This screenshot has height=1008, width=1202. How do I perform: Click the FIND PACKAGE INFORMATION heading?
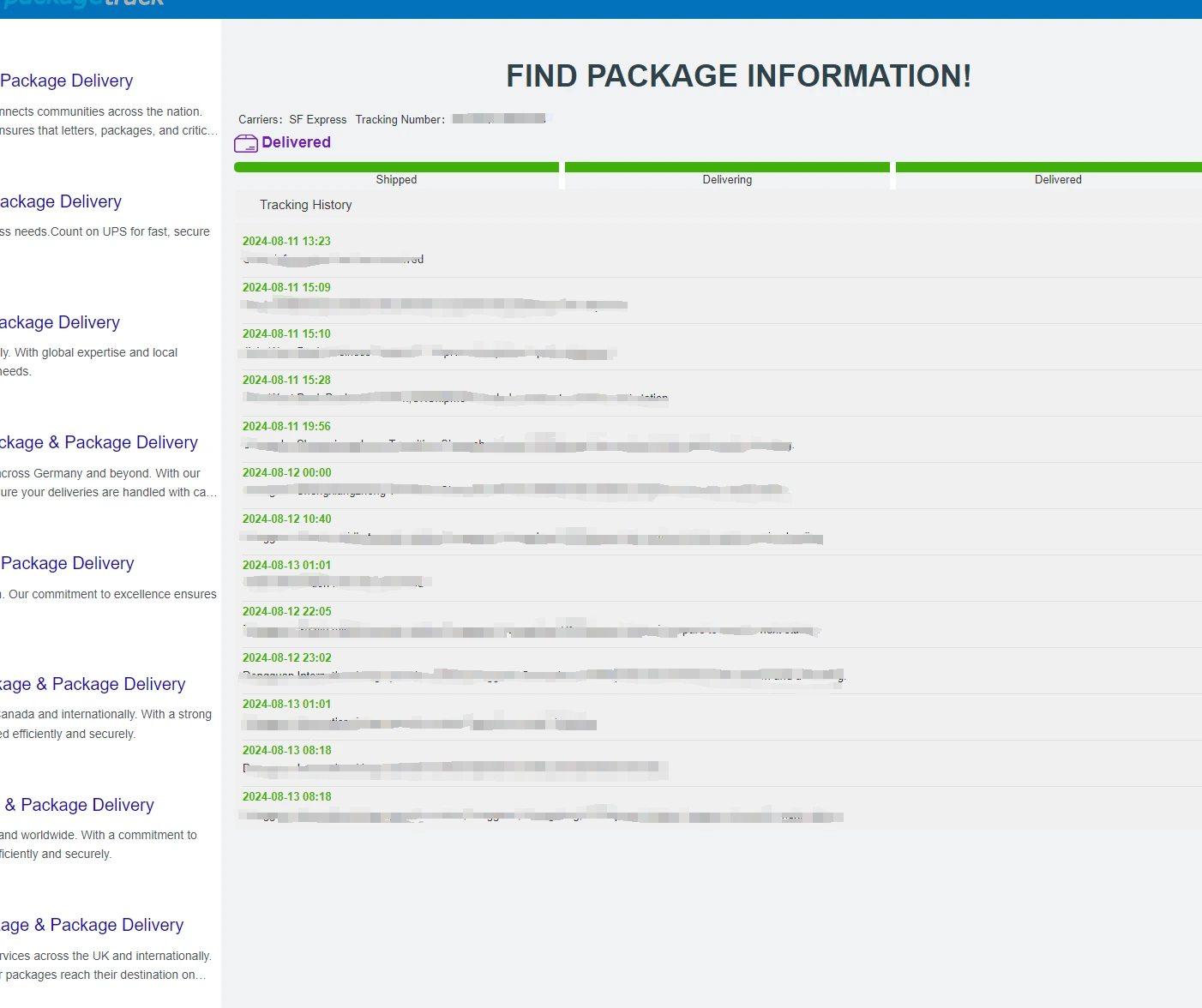(x=738, y=76)
